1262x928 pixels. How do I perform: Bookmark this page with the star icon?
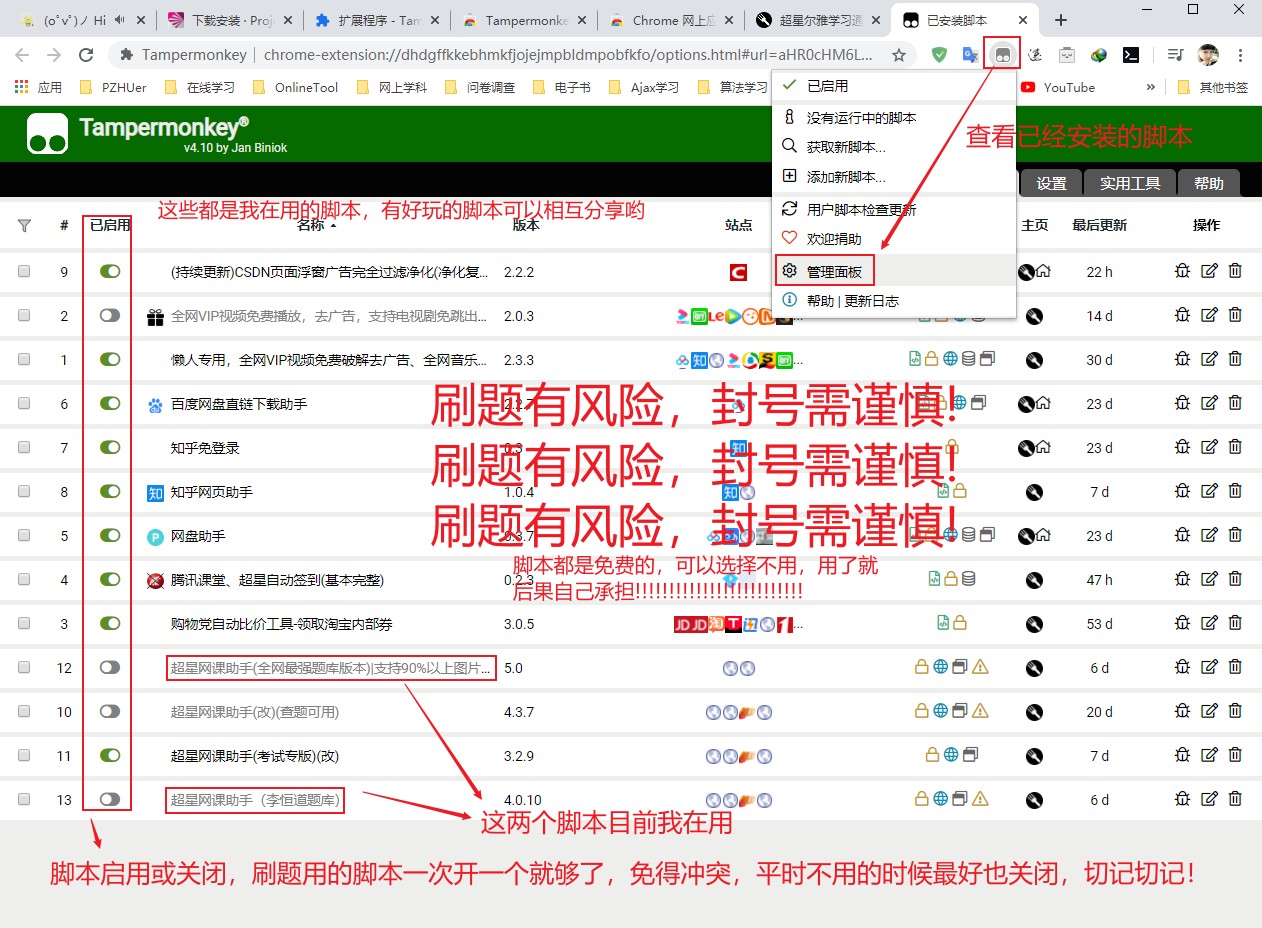point(899,55)
